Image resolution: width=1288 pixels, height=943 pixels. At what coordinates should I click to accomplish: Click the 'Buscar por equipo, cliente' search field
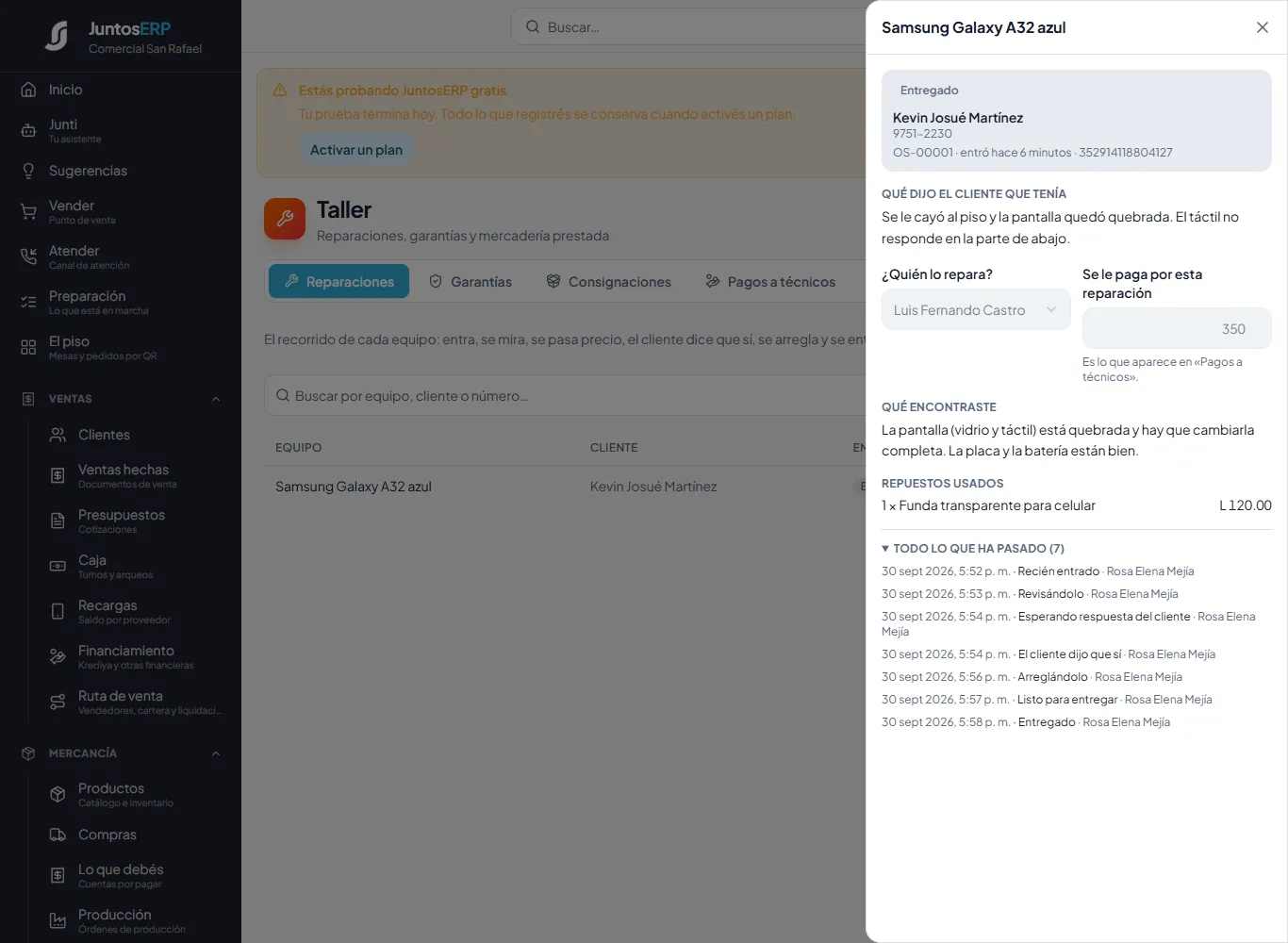coord(566,395)
